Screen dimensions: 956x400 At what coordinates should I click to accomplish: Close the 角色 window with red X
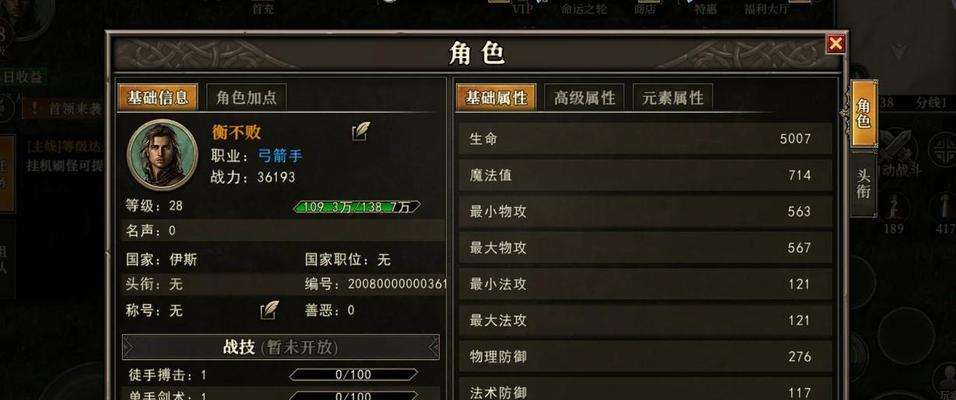point(835,44)
